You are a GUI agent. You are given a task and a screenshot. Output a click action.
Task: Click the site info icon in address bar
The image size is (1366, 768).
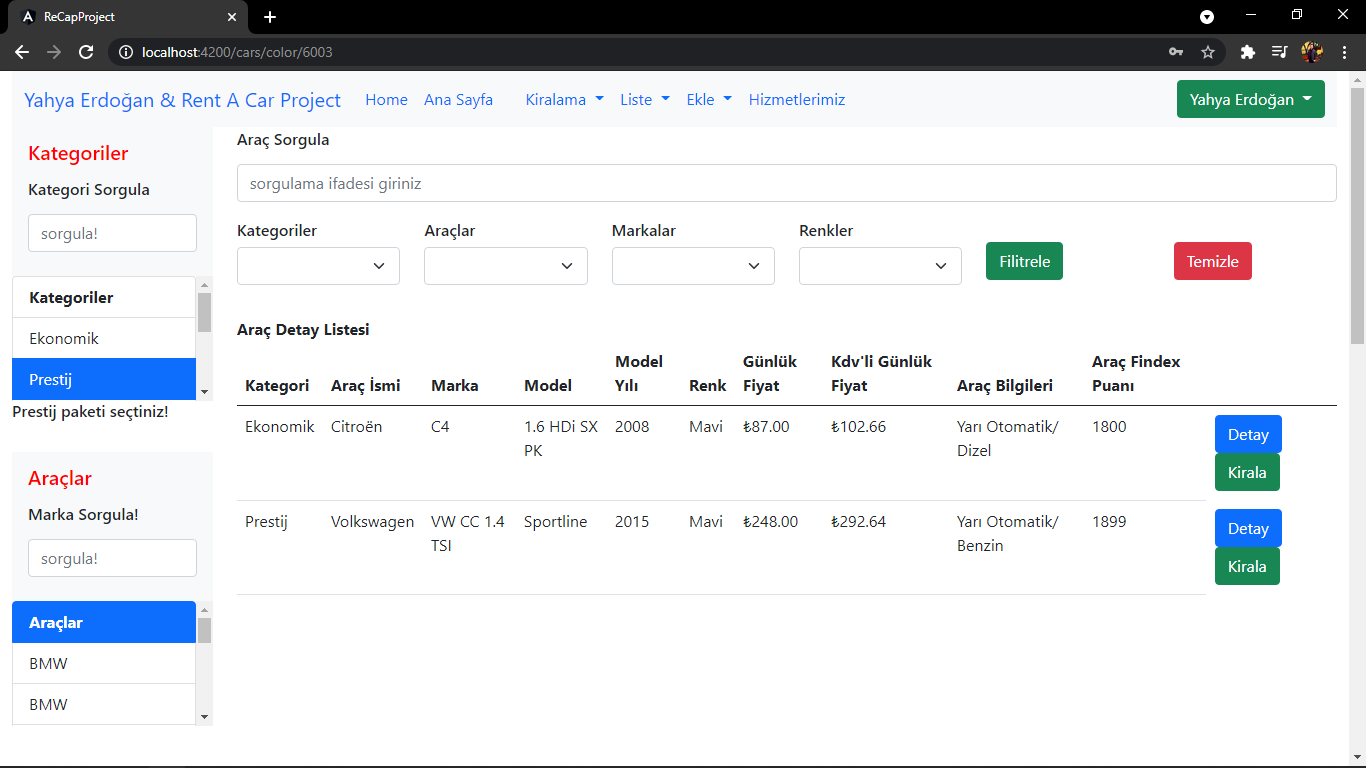pos(127,52)
